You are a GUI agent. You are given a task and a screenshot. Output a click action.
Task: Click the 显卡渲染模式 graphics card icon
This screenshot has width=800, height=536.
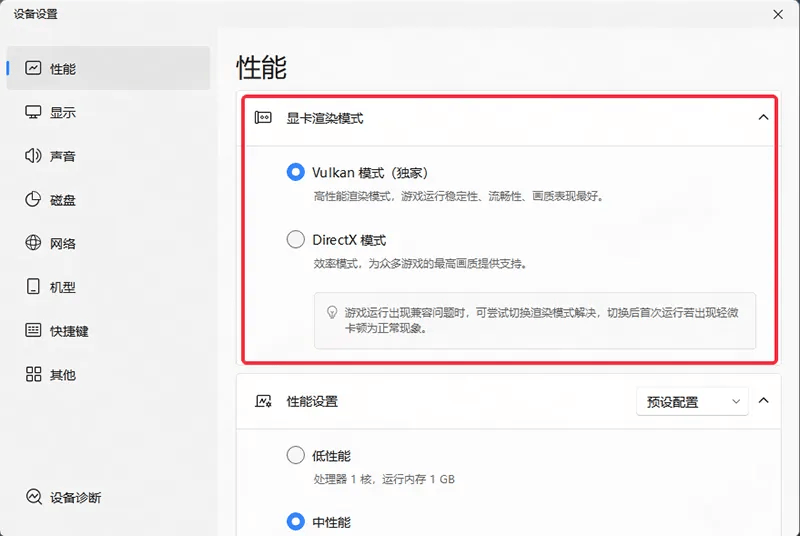(264, 118)
